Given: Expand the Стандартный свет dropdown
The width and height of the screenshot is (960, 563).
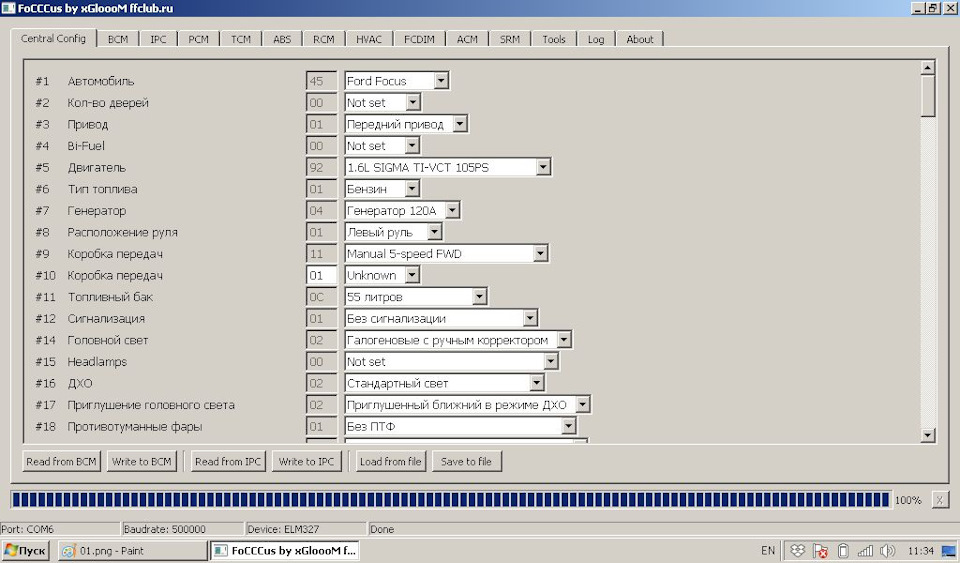Looking at the screenshot, I should click(536, 383).
